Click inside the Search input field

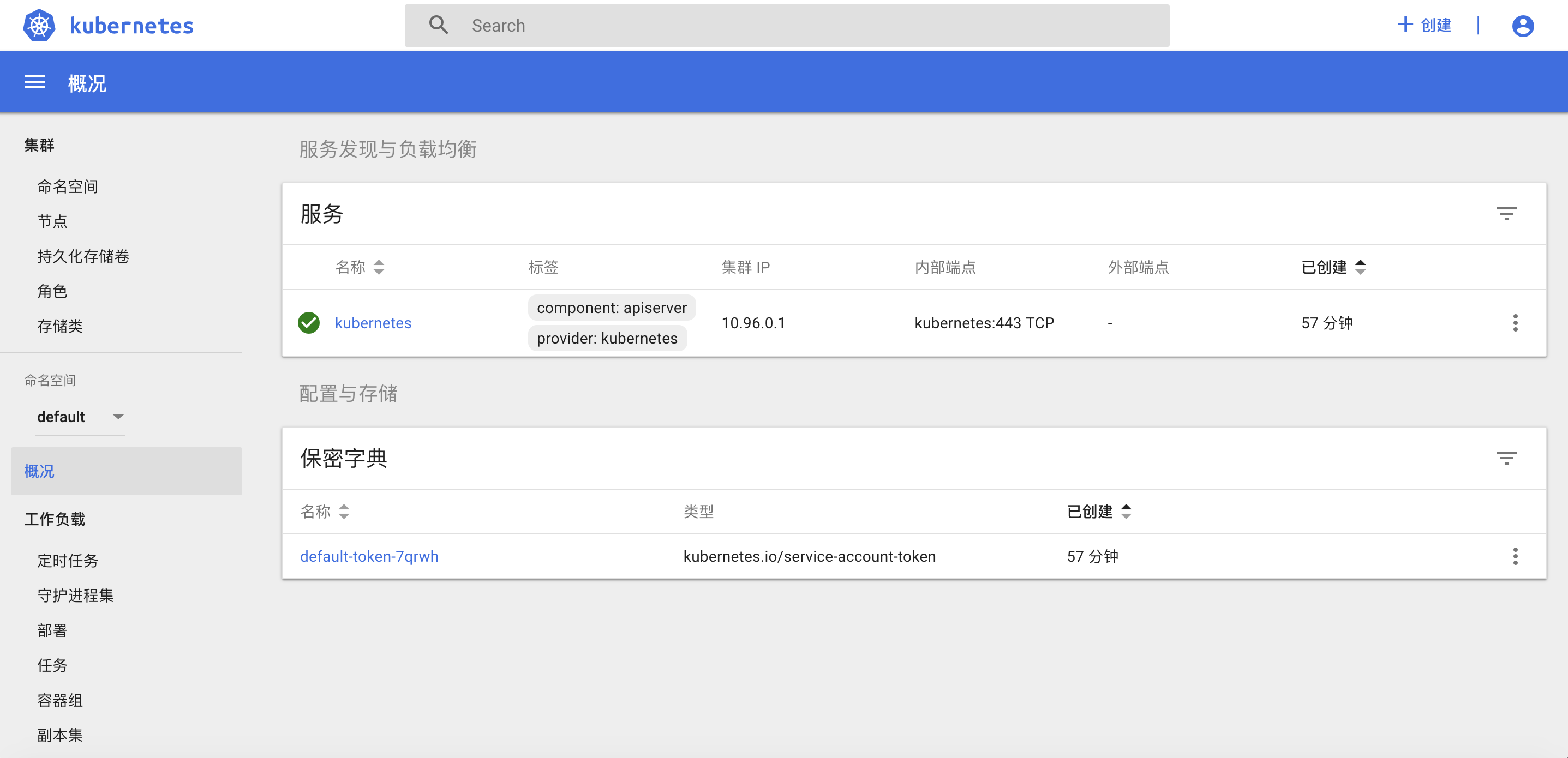(669, 25)
